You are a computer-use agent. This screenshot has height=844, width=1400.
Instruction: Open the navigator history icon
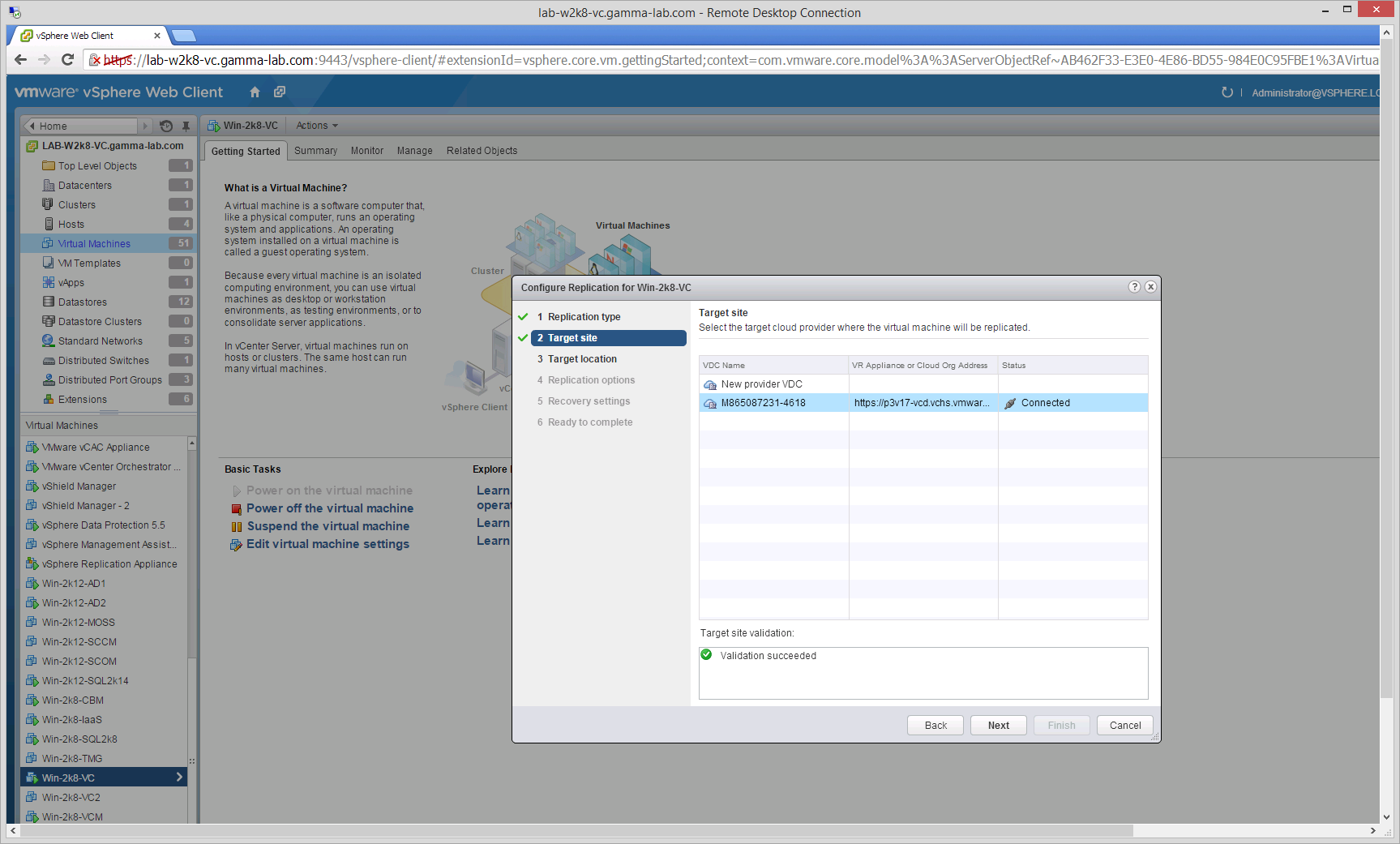(166, 126)
